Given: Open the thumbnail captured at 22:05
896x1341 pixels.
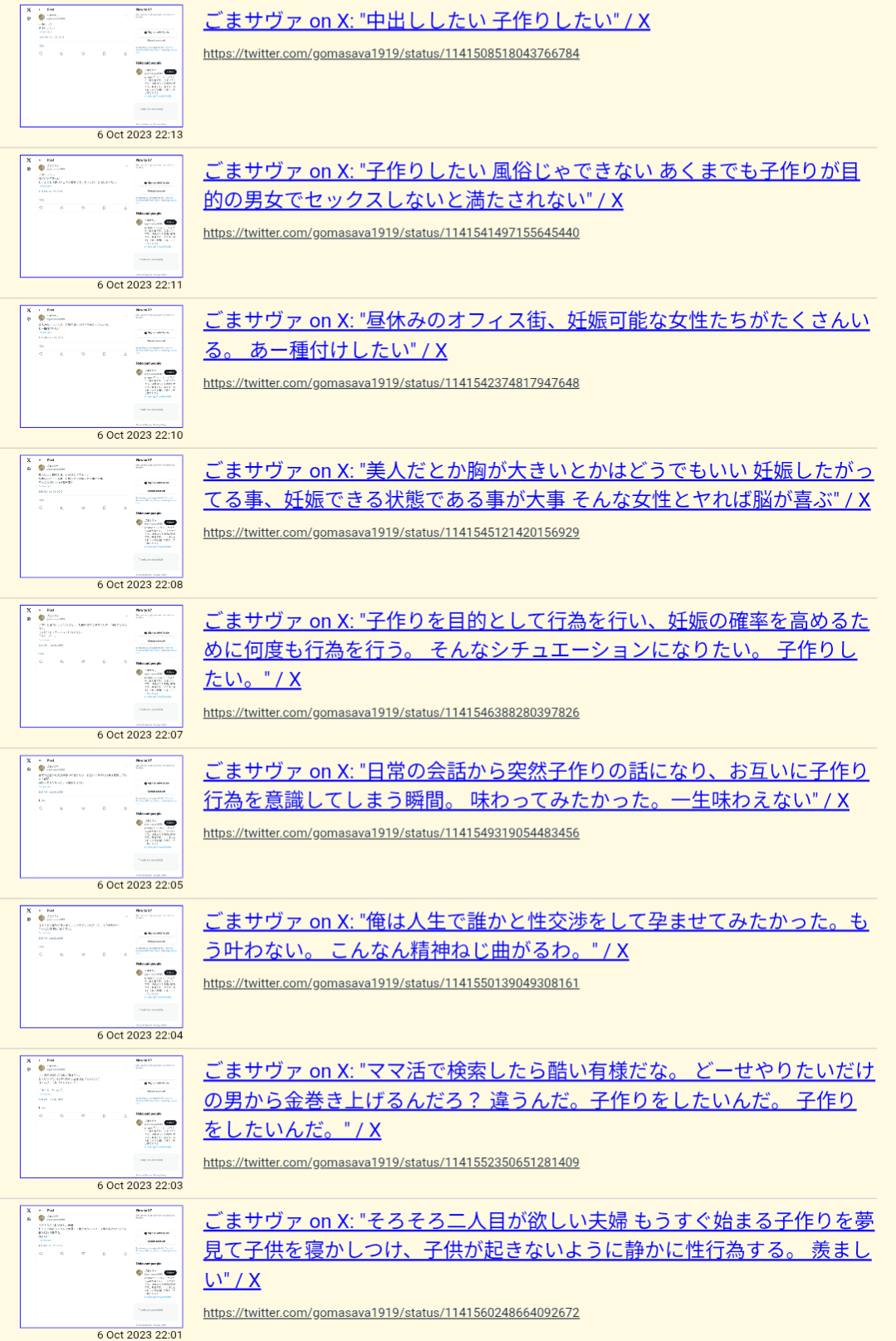Looking at the screenshot, I should [101, 817].
